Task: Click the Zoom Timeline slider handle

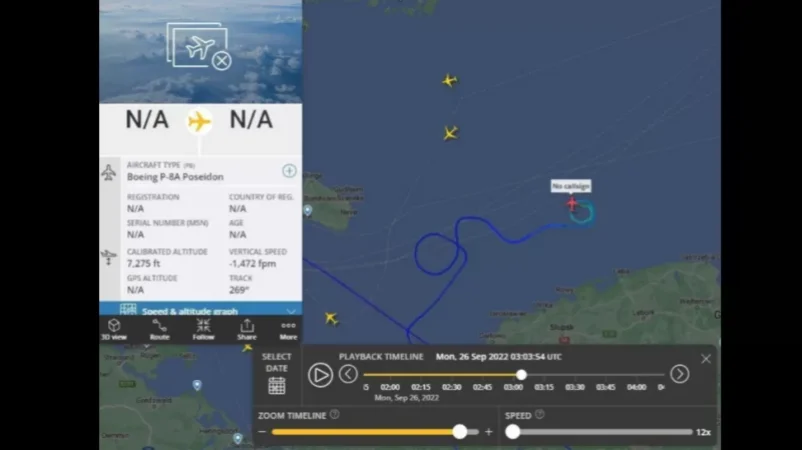Action: (x=460, y=432)
